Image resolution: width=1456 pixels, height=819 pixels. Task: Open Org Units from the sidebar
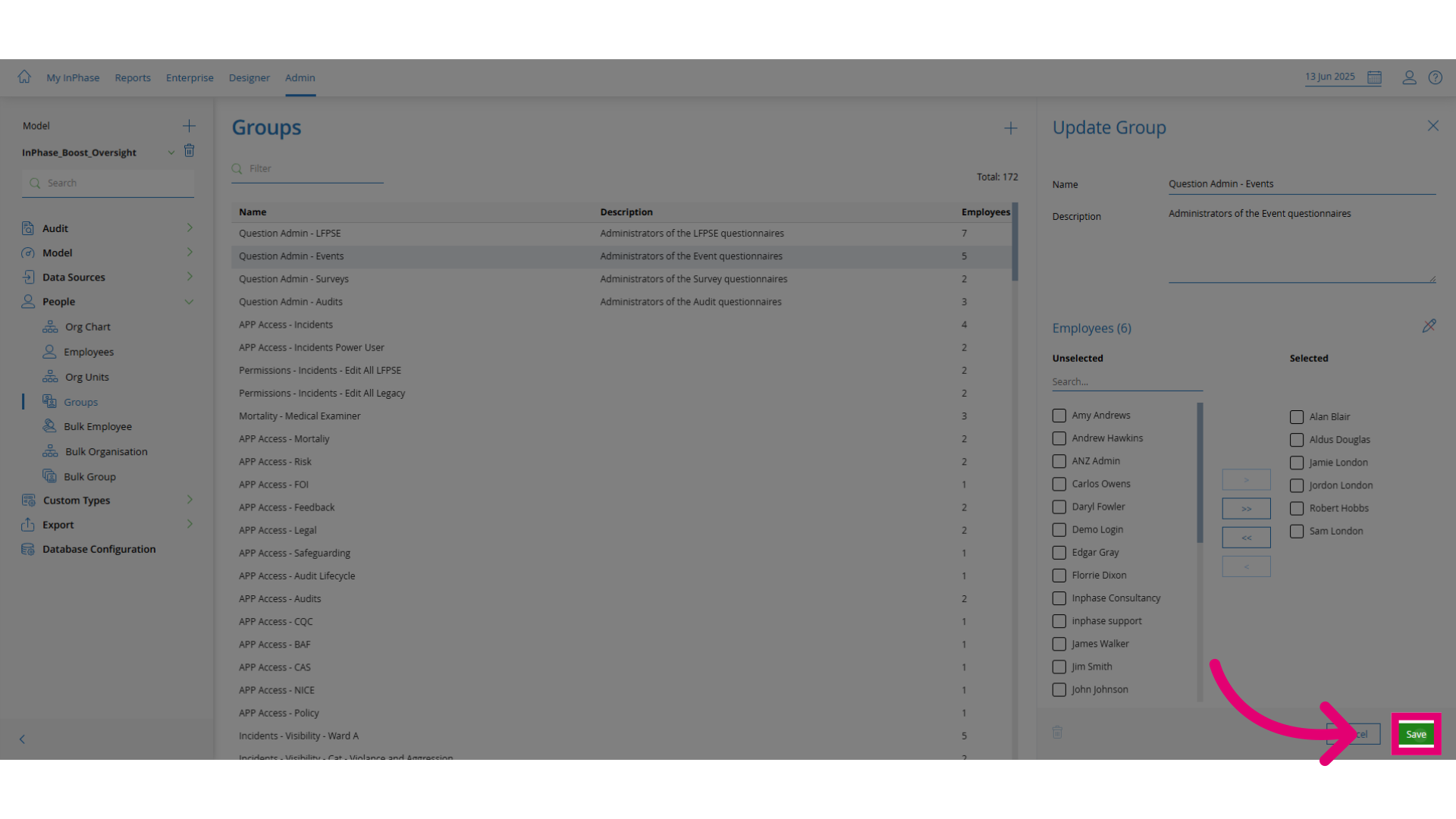86,377
